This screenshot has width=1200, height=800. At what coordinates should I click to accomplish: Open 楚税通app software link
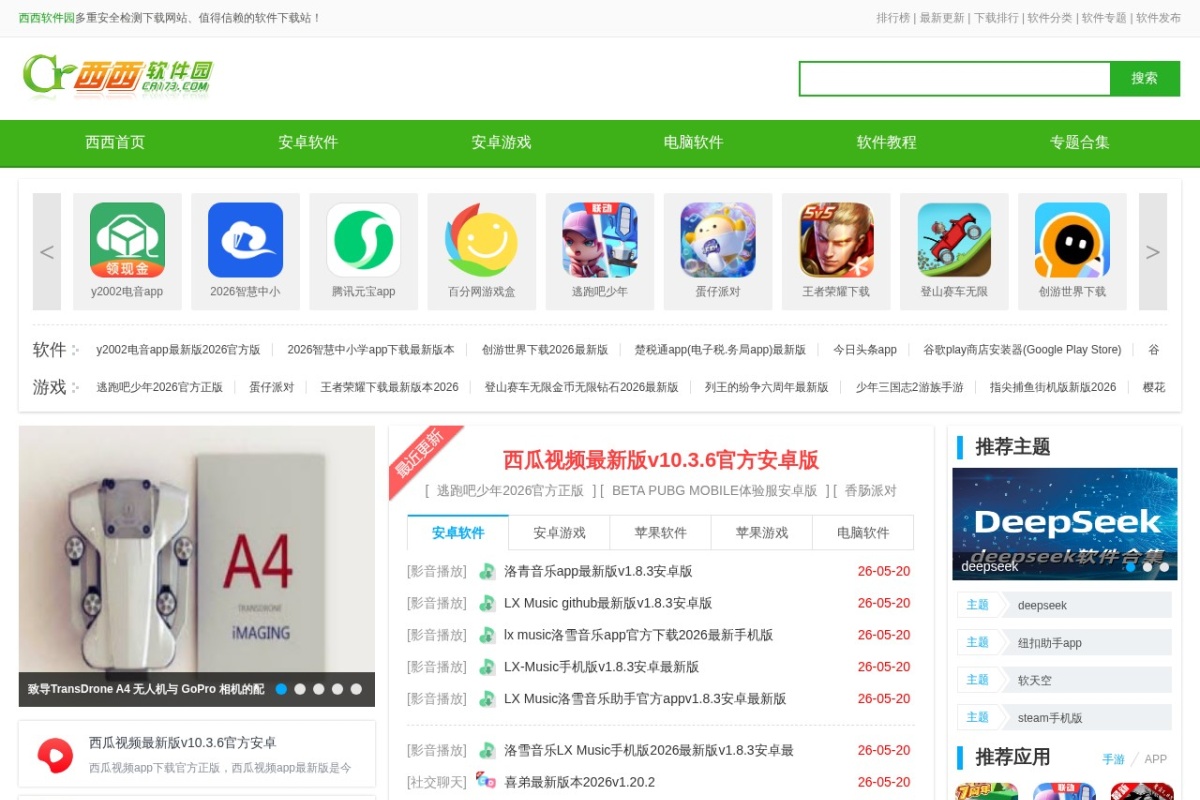tap(720, 350)
